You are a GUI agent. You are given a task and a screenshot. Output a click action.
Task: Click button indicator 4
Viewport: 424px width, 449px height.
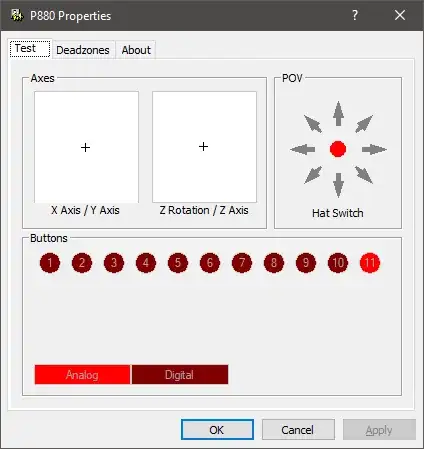(146, 263)
